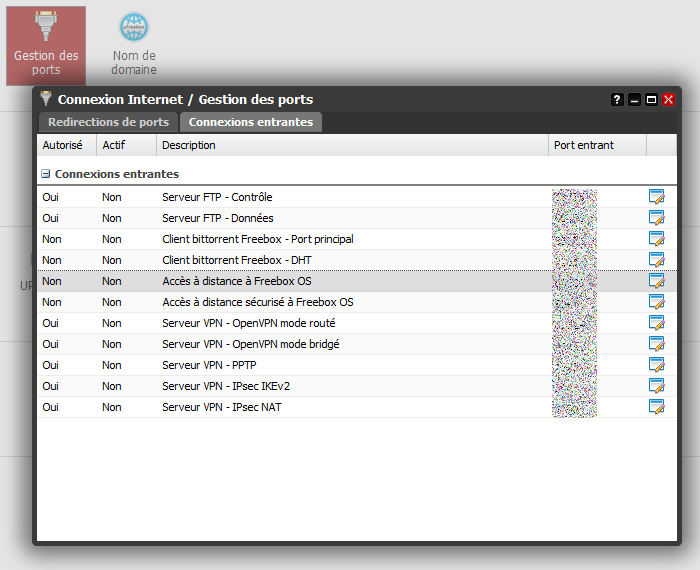
Task: Edit the Accès à distance sécurisé entry
Action: coord(657,302)
